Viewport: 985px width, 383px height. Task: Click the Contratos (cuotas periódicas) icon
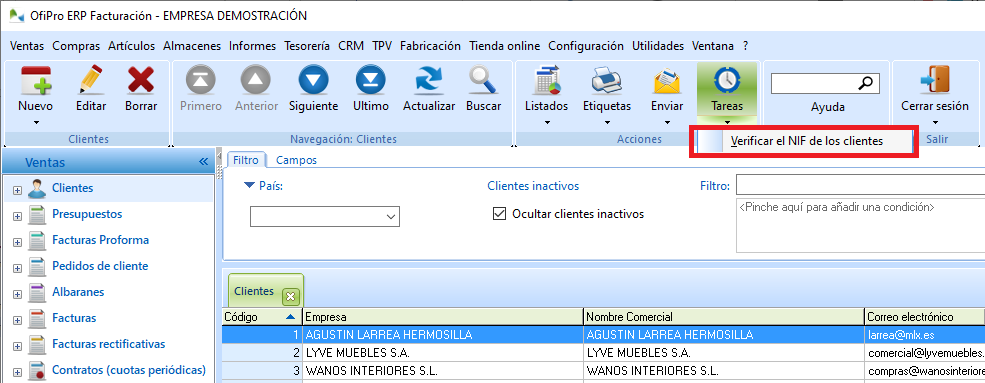click(x=38, y=371)
